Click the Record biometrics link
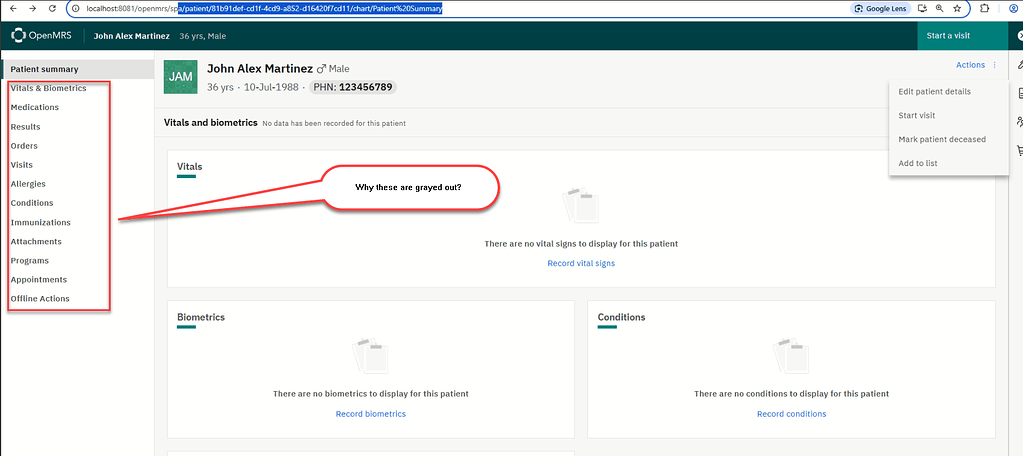The image size is (1023, 456). tap(370, 414)
